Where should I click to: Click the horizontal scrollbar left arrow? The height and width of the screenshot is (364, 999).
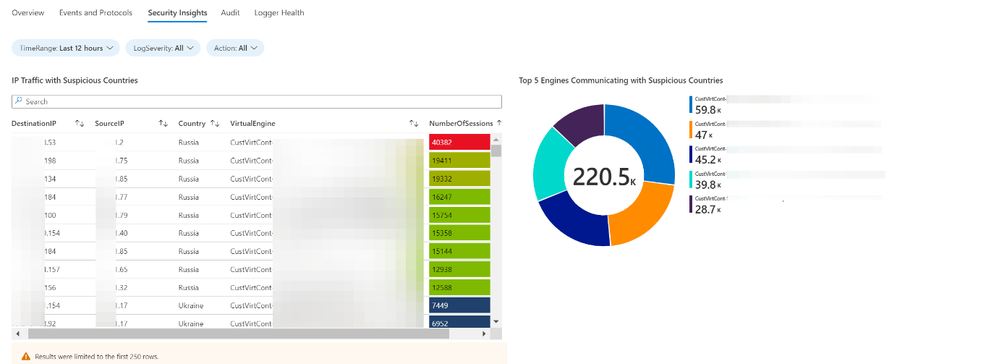click(x=17, y=333)
